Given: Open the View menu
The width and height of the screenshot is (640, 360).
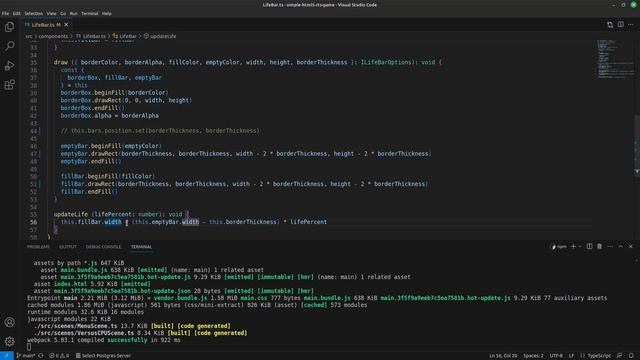Looking at the screenshot, I should pos(51,13).
